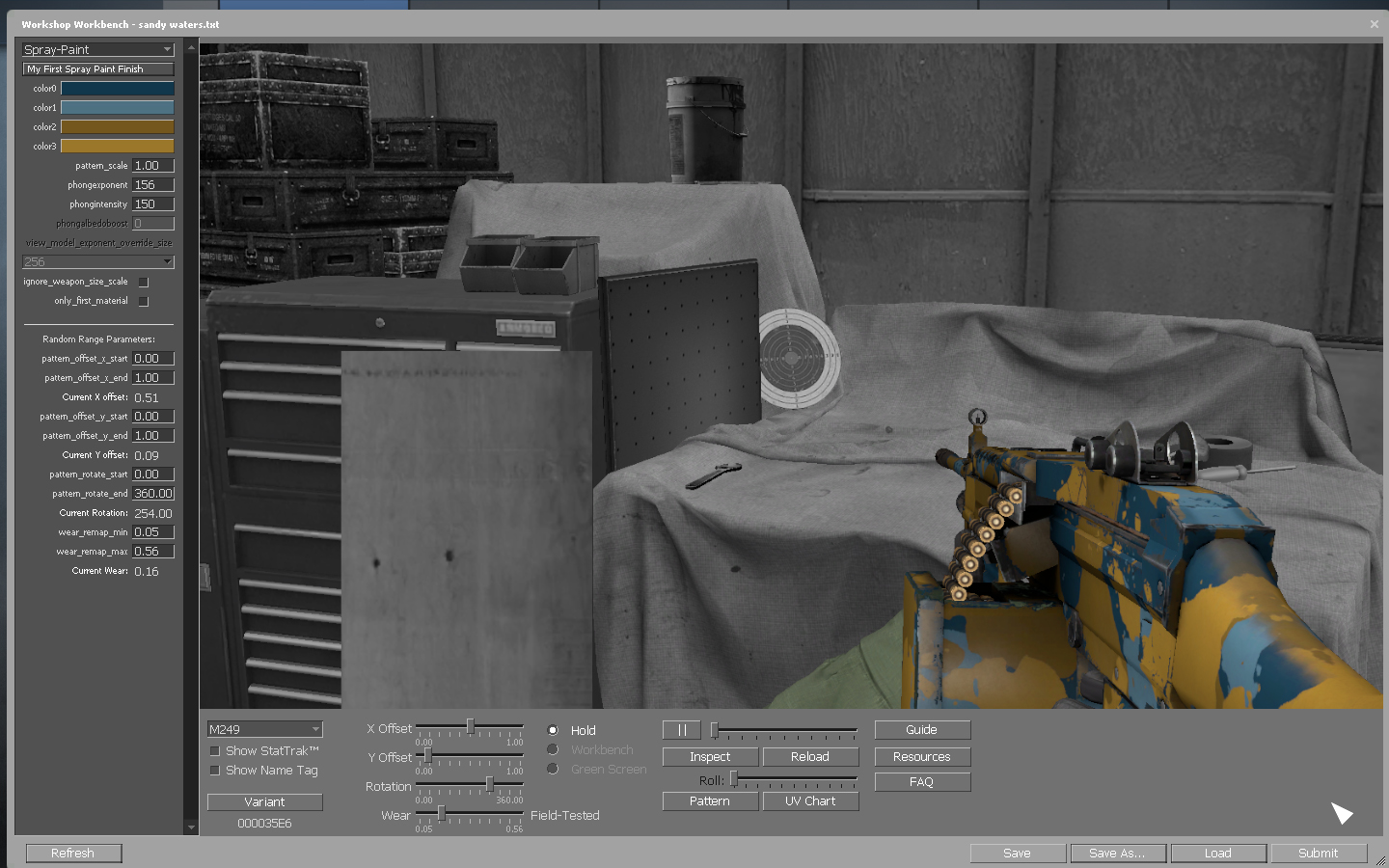Click the Wear slider
This screenshot has height=868, width=1389.
470,814
